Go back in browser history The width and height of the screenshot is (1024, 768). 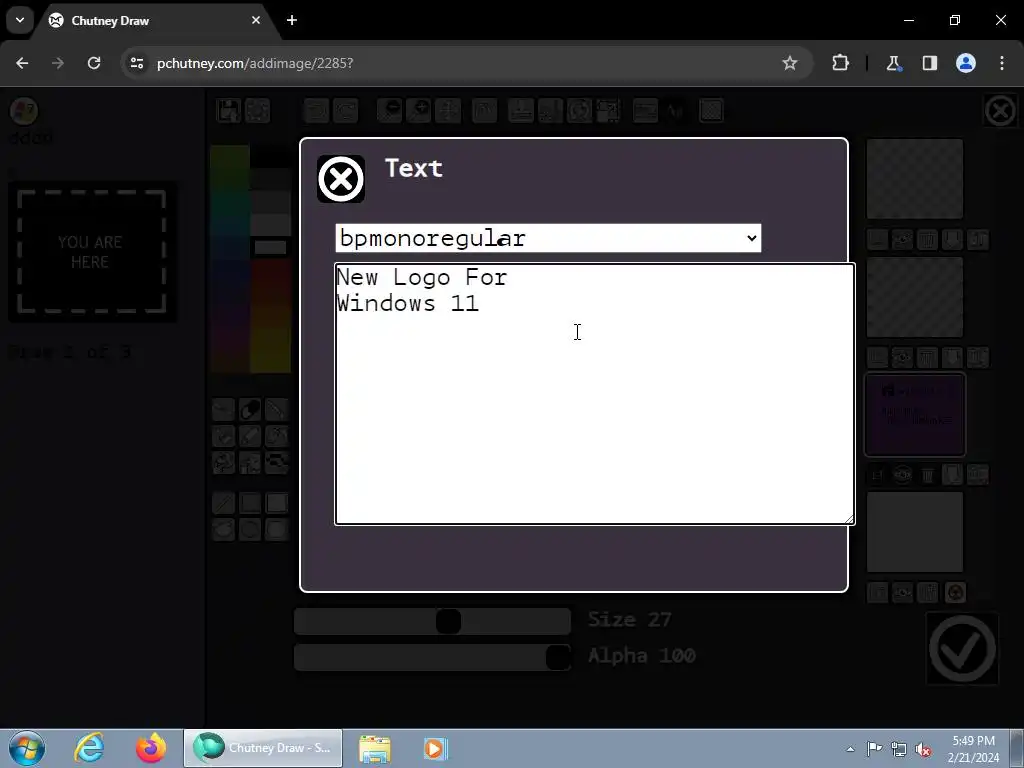(x=22, y=63)
